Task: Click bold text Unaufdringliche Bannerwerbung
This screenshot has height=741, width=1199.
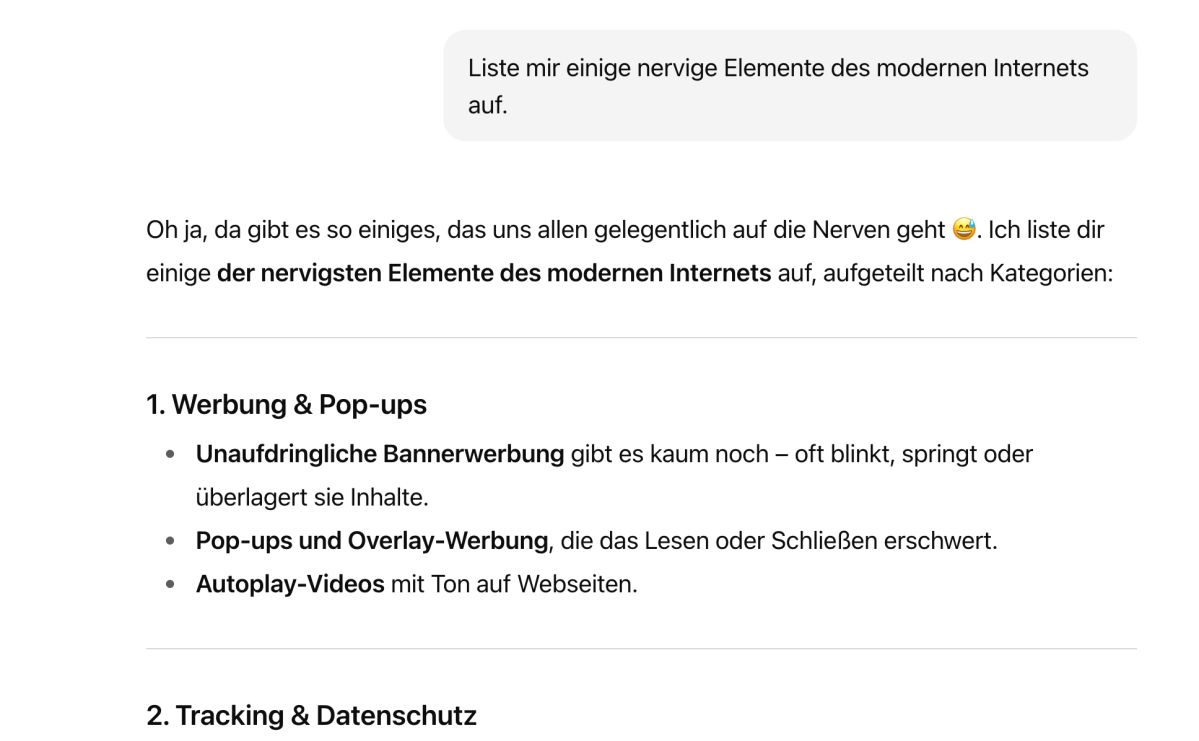Action: 380,453
